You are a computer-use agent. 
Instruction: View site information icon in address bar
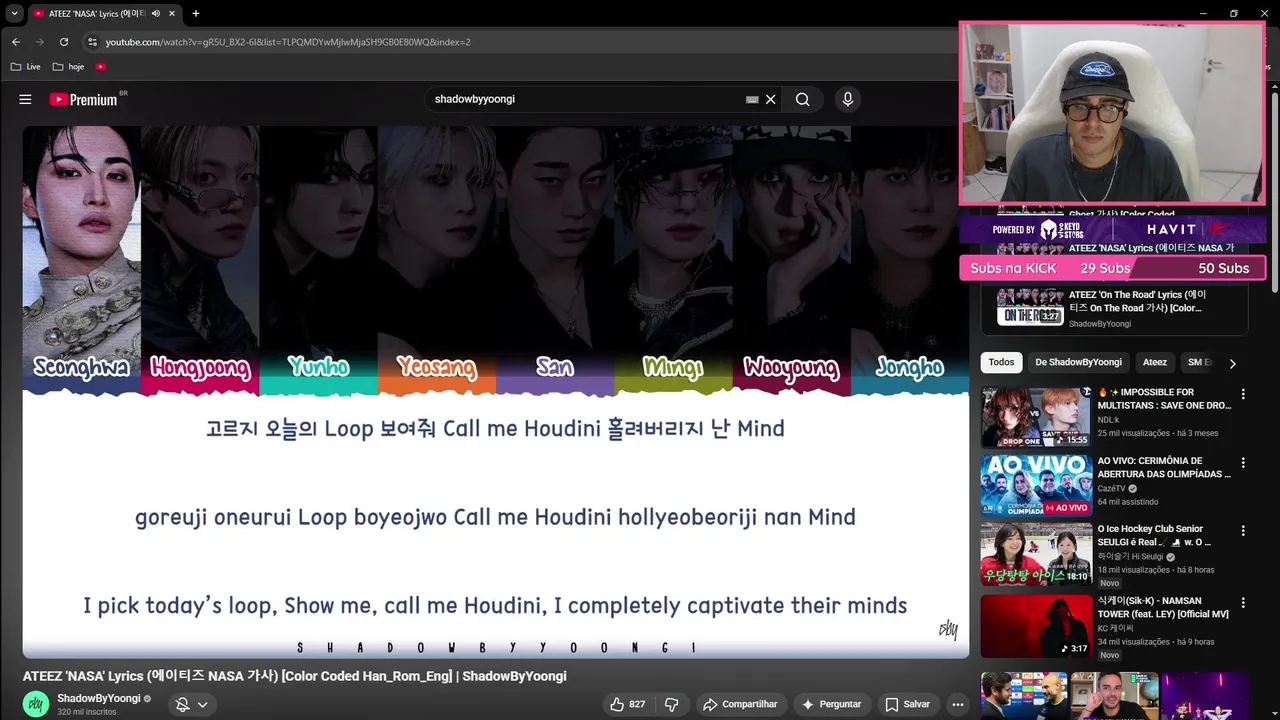pos(92,42)
